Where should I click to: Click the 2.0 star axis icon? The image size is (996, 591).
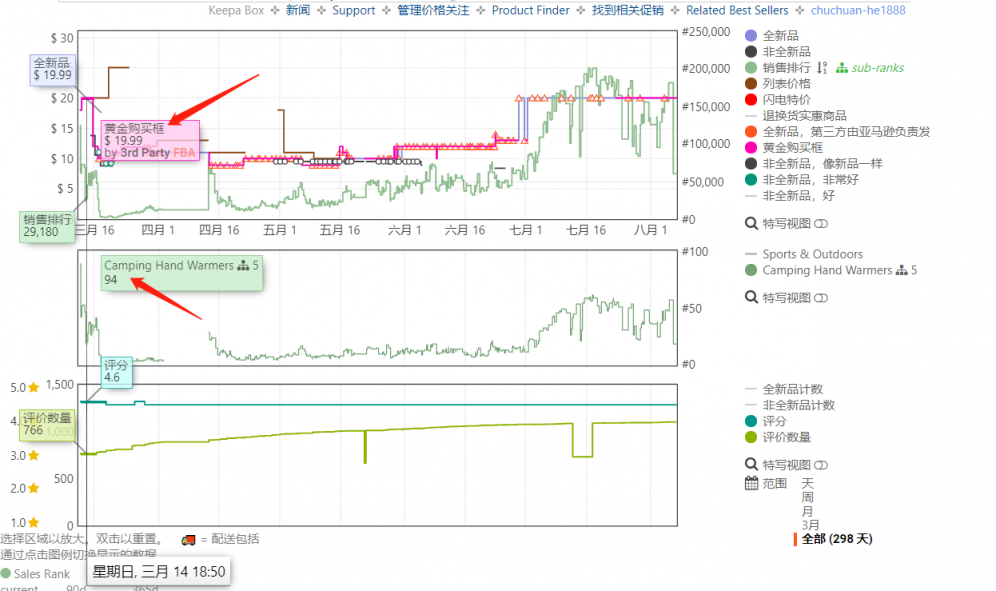point(34,488)
